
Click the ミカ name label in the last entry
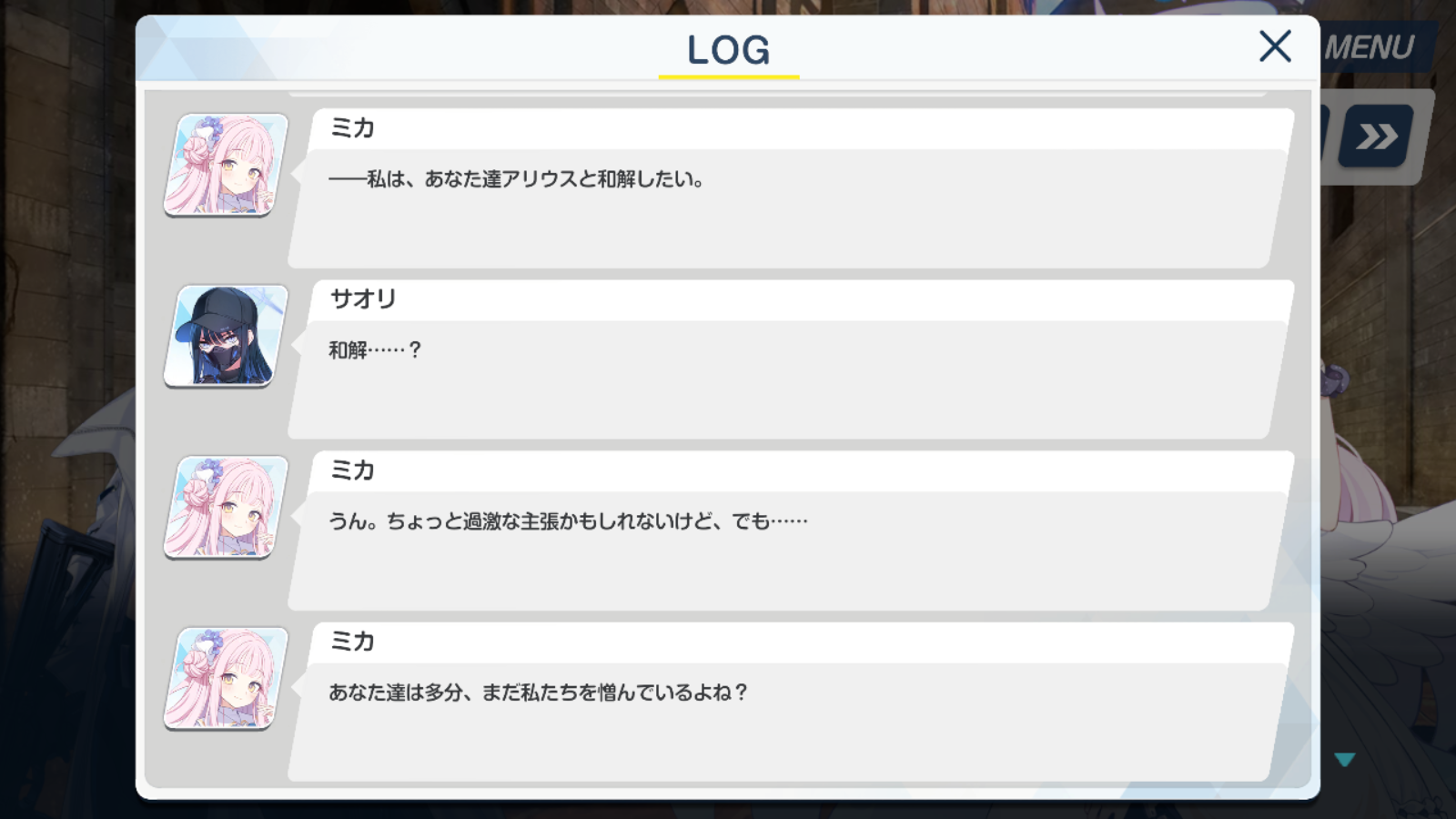(x=352, y=641)
